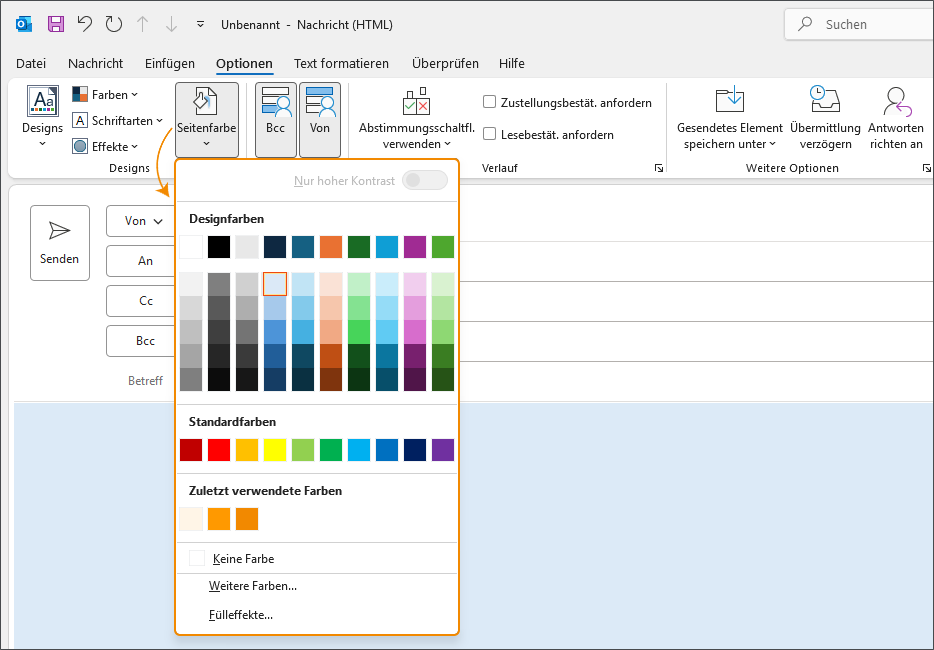The height and width of the screenshot is (650, 934).
Task: Pick the yellow swatch in Standardfarben
Action: 275,450
